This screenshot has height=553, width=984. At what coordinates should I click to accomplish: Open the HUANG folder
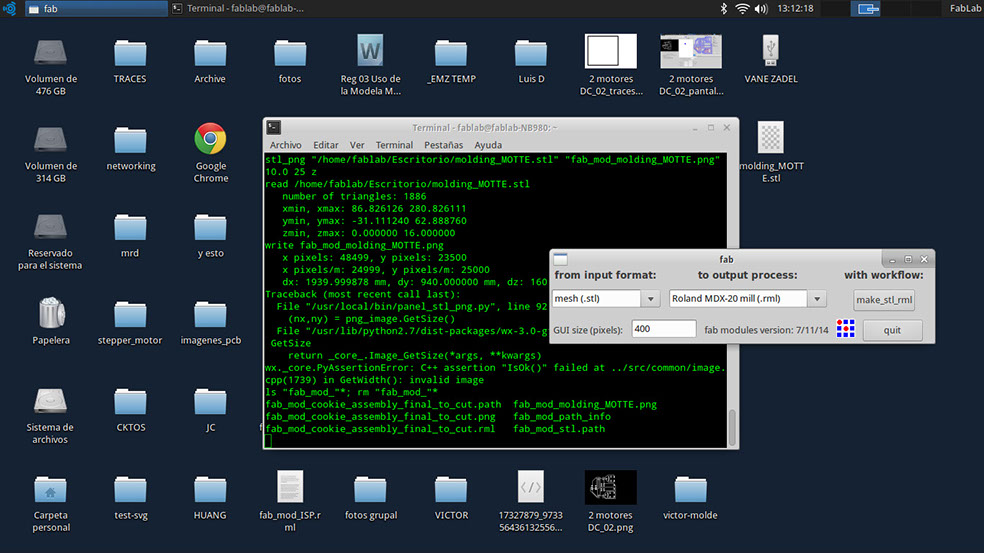(210, 490)
